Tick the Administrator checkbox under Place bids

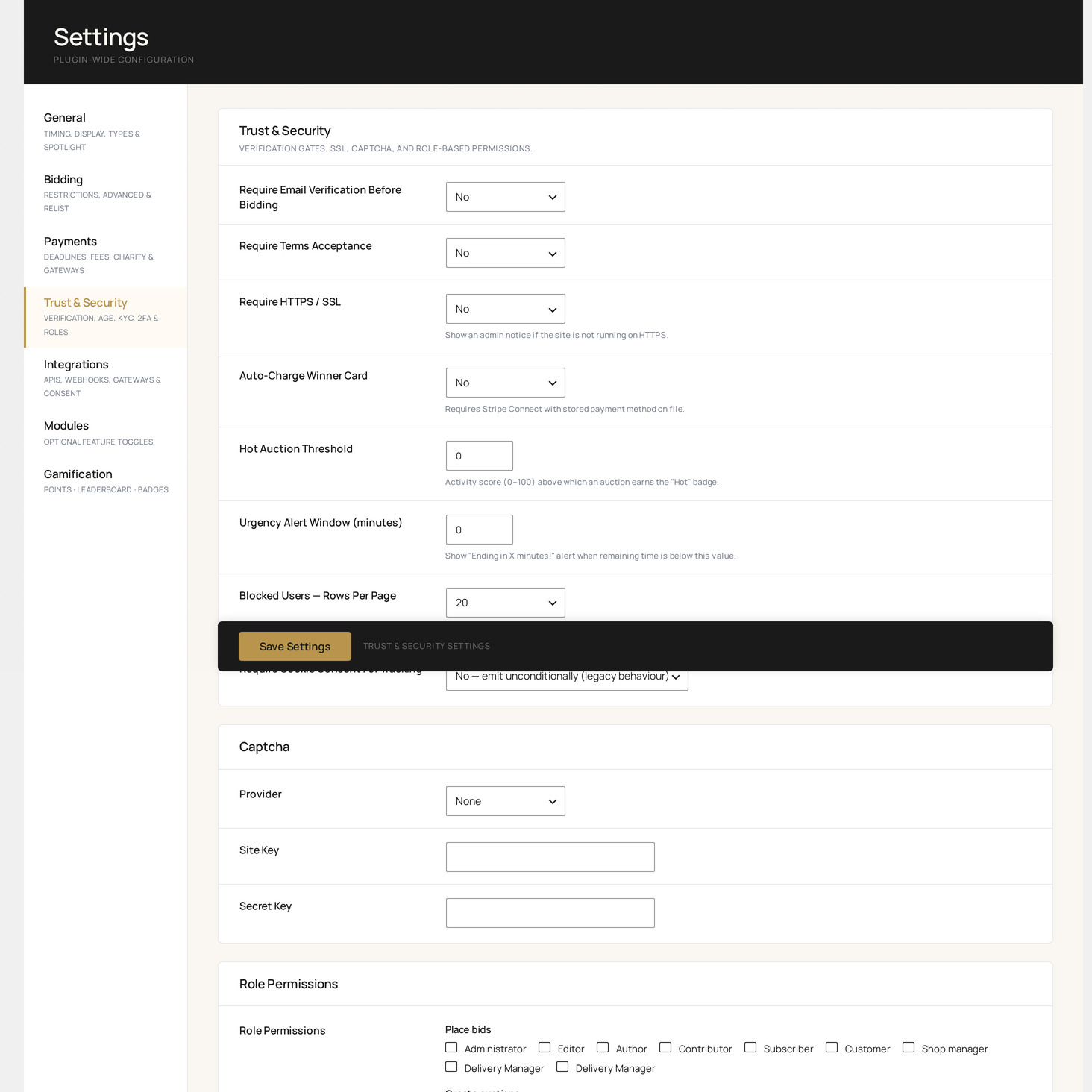click(451, 1047)
